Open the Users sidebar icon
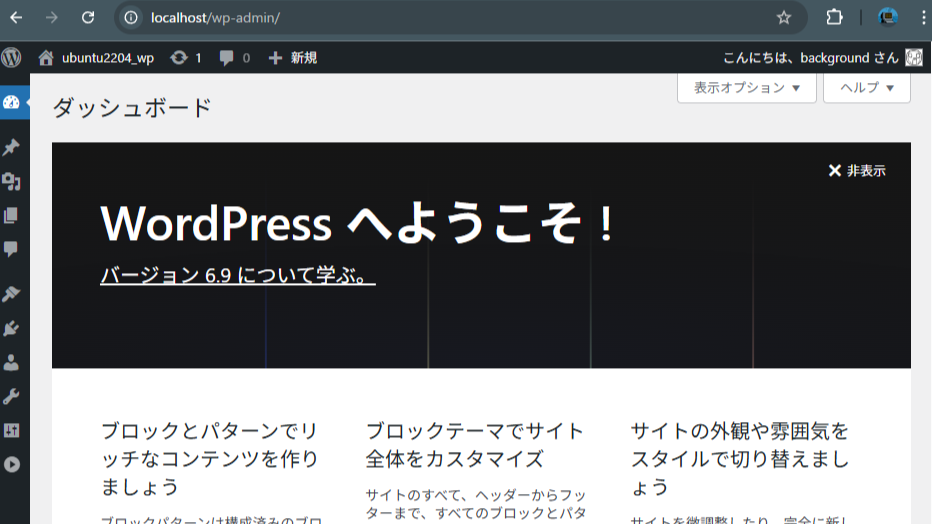932x524 pixels. 12,362
